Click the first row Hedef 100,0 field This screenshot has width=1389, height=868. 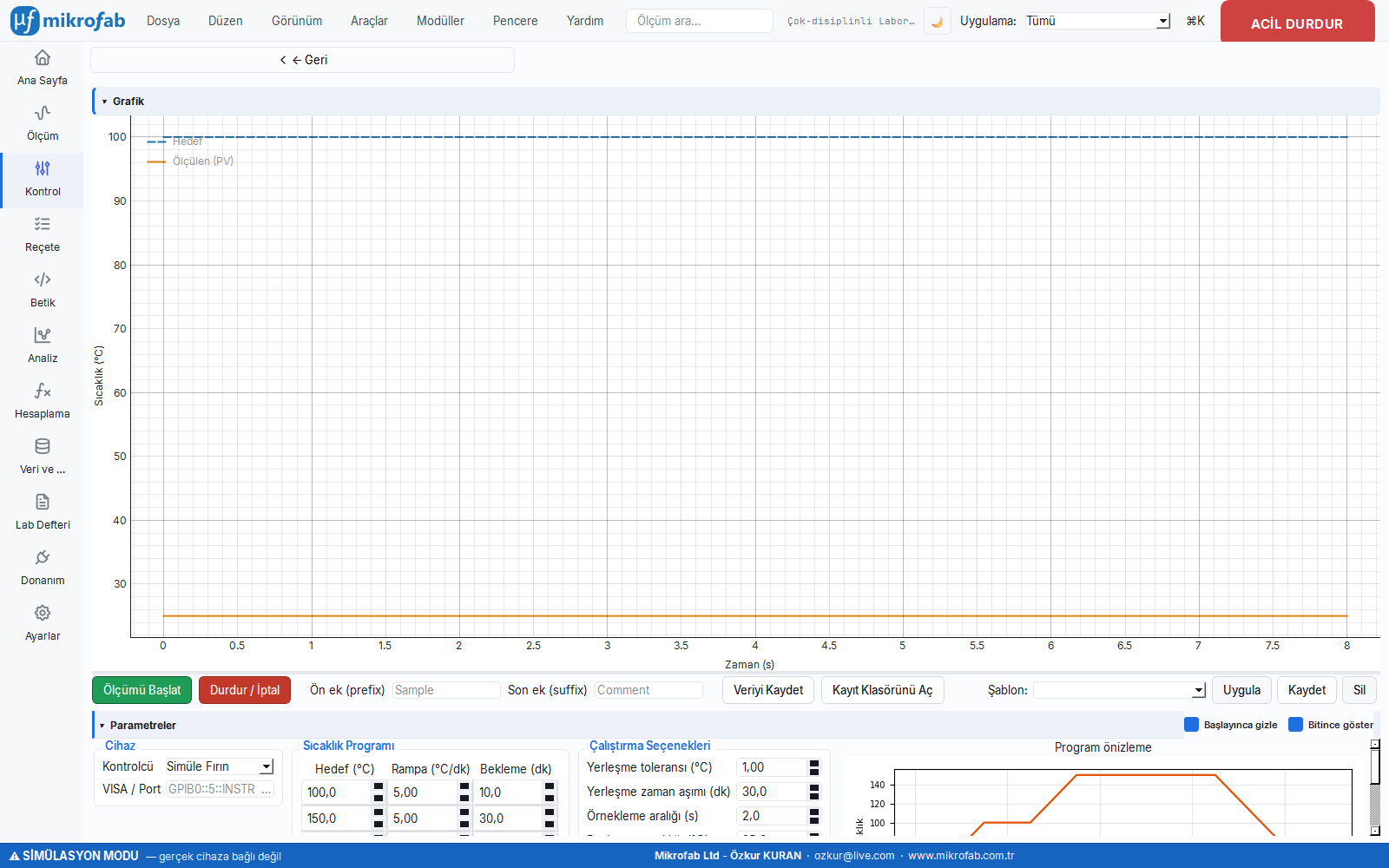338,792
